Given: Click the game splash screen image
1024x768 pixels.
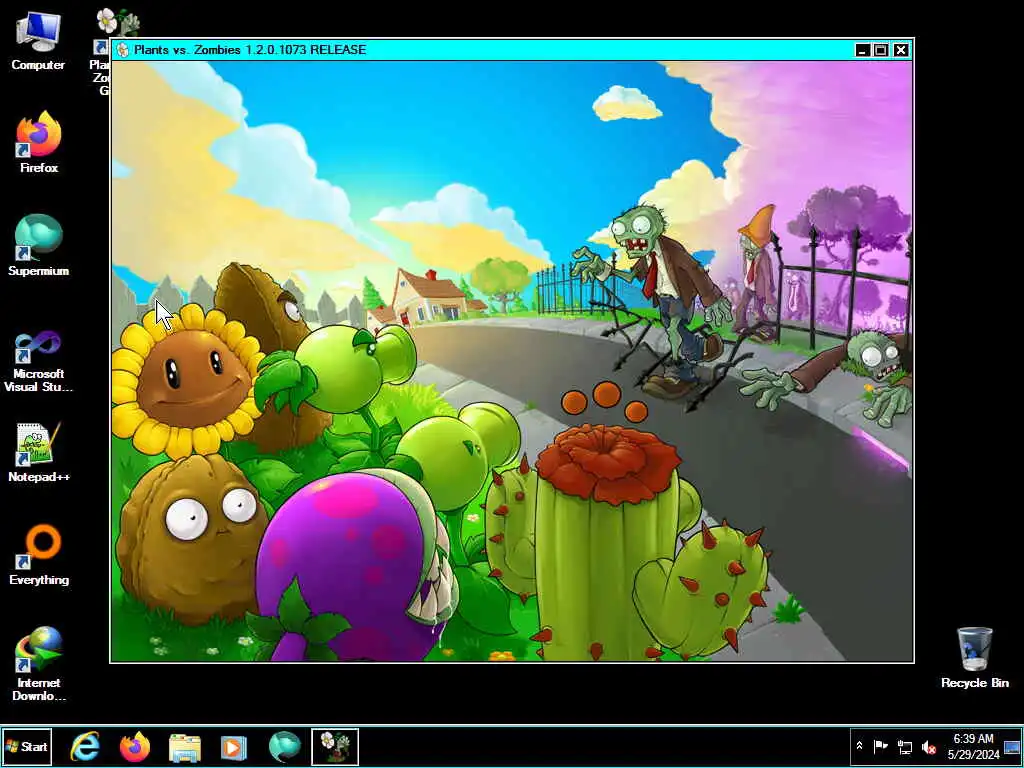Looking at the screenshot, I should point(512,361).
